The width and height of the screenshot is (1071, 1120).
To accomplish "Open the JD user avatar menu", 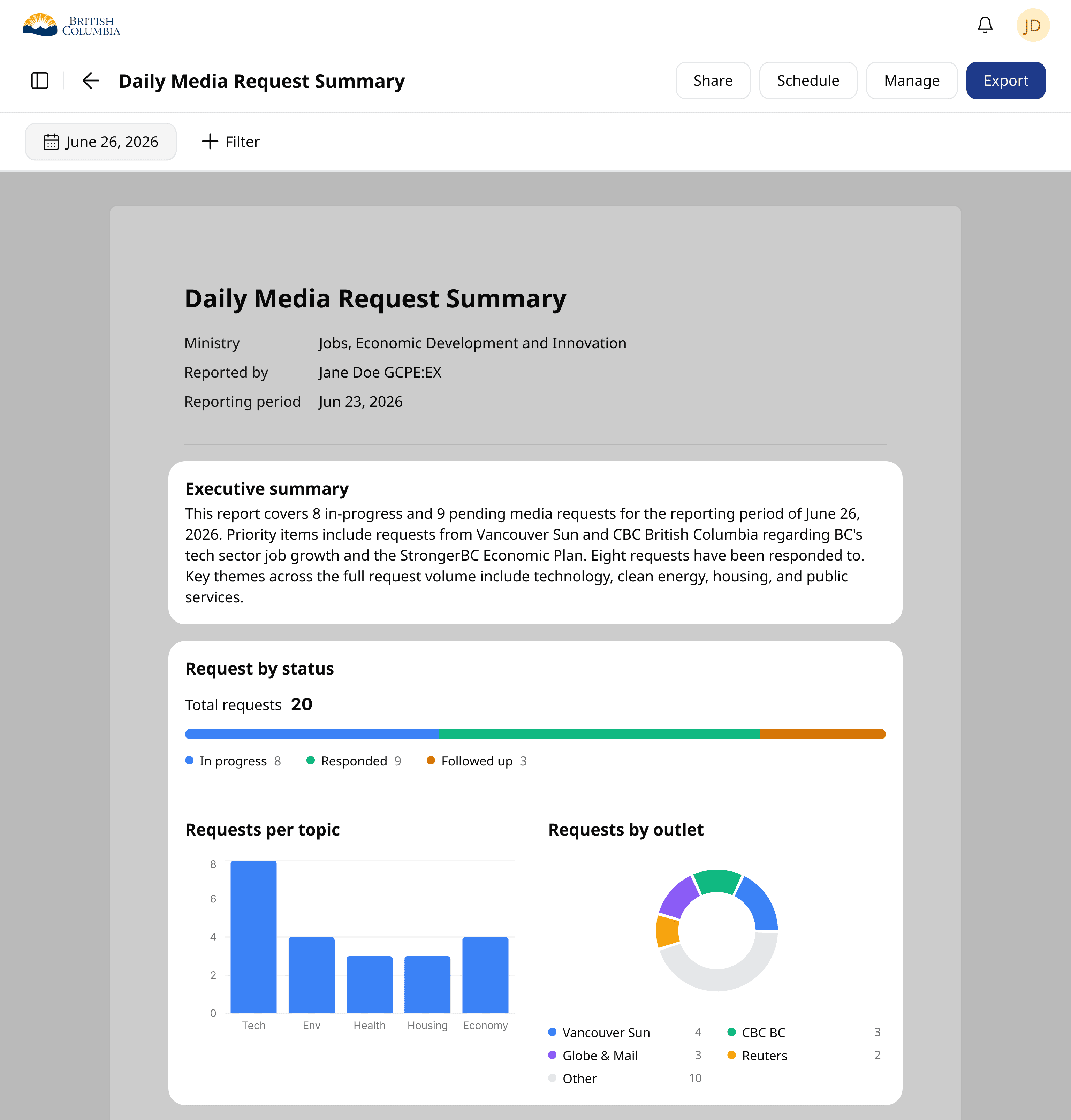I will pos(1032,25).
